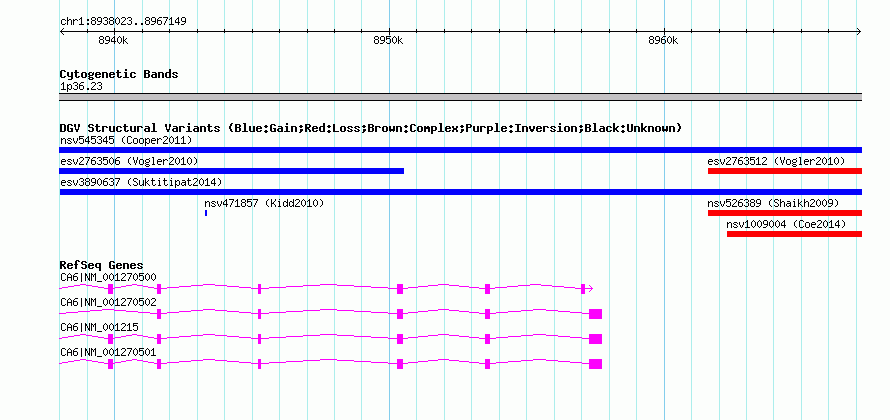Image resolution: width=890 pixels, height=420 pixels.
Task: Select the gray 1p36.23 cytogenetic band bar
Action: 460,97
